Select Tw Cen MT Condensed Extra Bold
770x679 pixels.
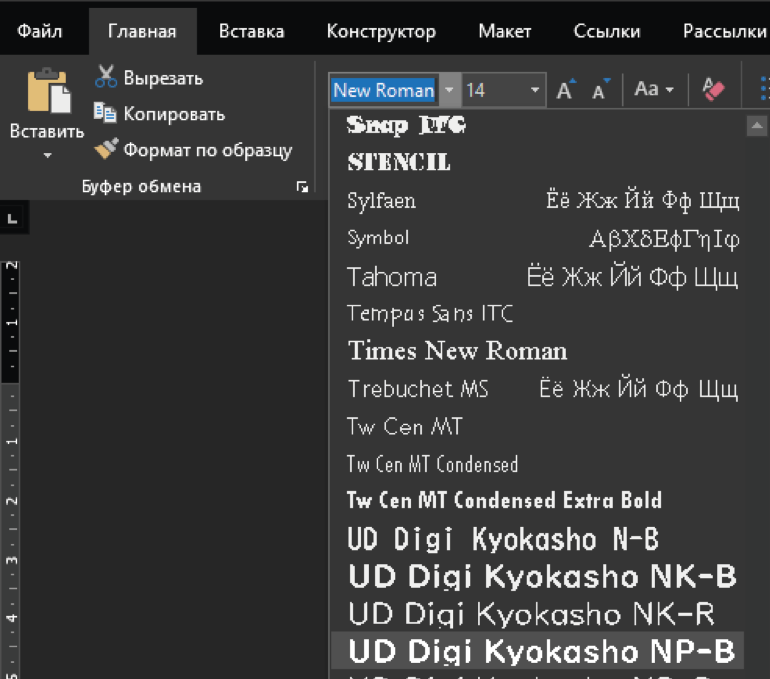pos(537,500)
